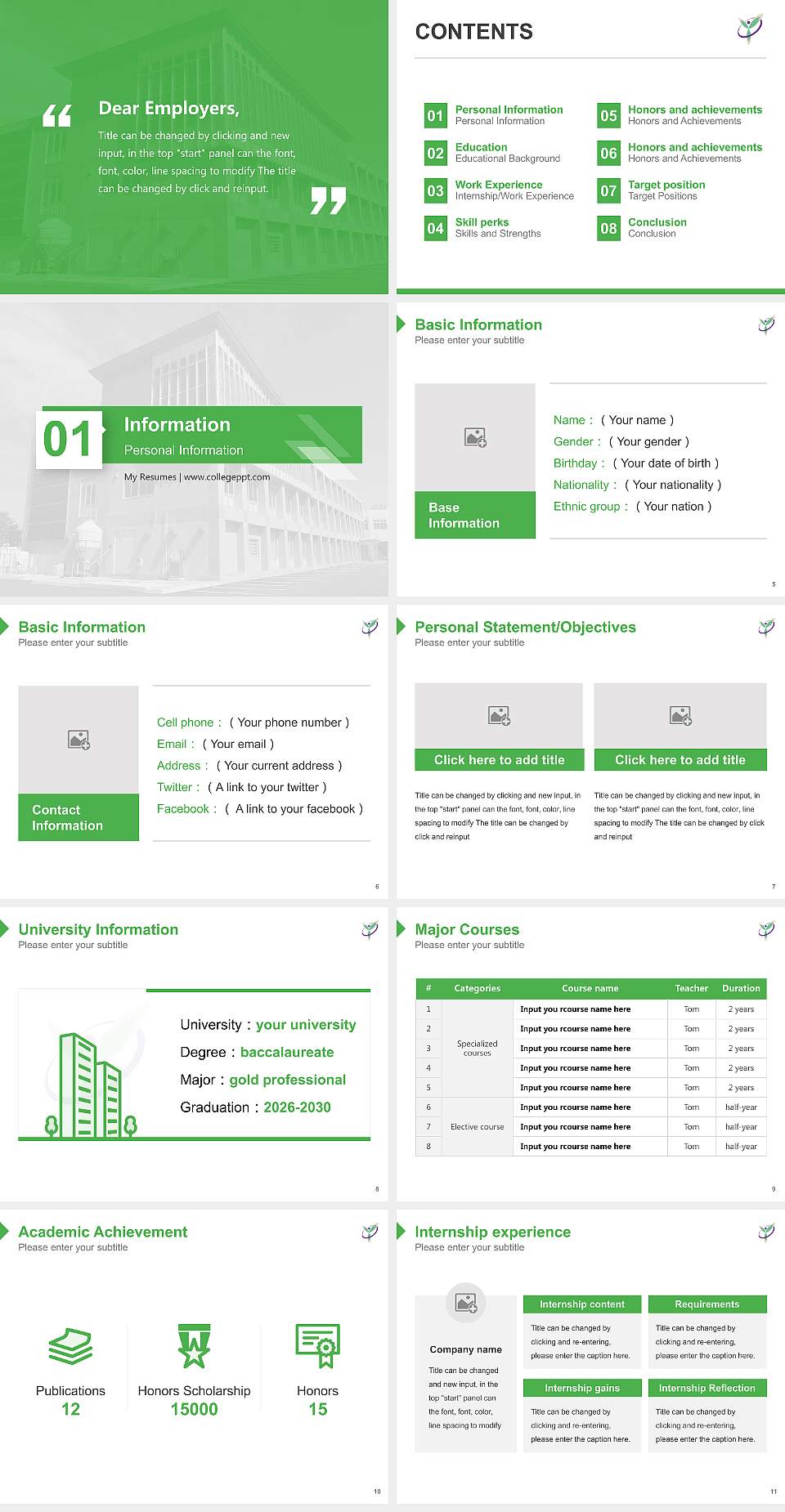This screenshot has width=785, height=1512.
Task: Click the green number 04 contents box
Action: point(435,228)
